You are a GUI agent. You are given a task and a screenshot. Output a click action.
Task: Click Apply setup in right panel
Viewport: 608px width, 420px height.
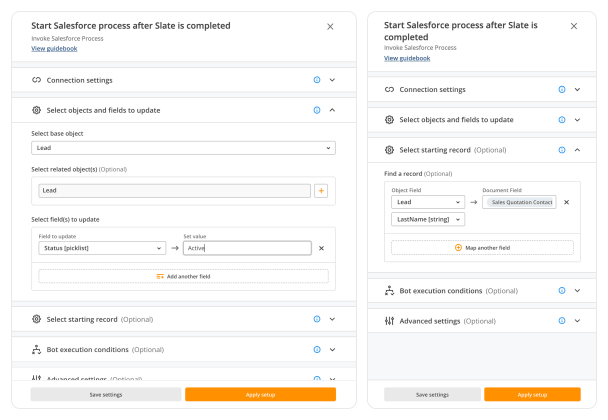coord(532,394)
